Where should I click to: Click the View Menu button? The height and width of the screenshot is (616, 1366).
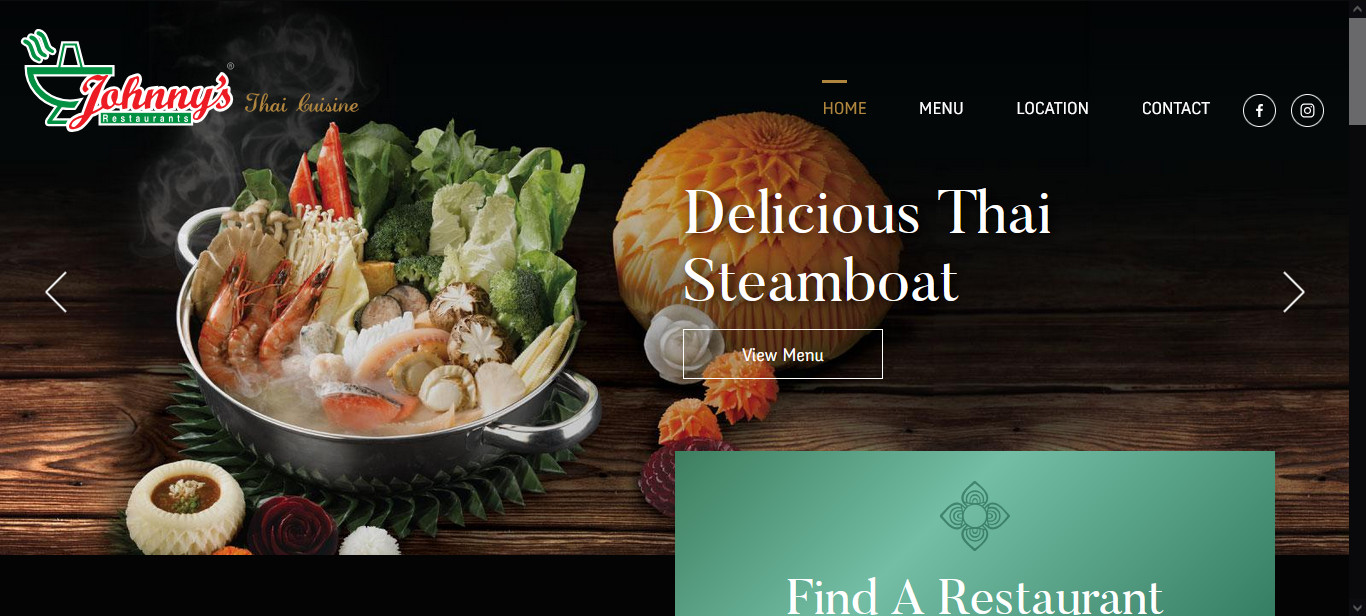tap(783, 354)
